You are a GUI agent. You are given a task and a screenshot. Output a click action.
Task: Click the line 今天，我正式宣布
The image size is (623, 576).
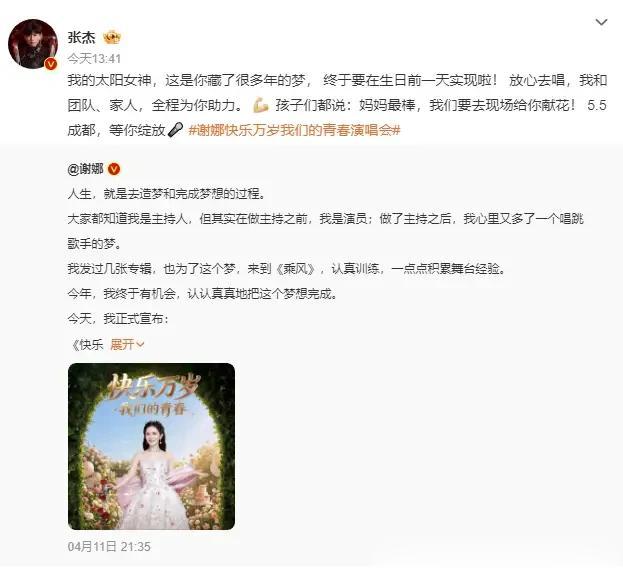click(118, 319)
